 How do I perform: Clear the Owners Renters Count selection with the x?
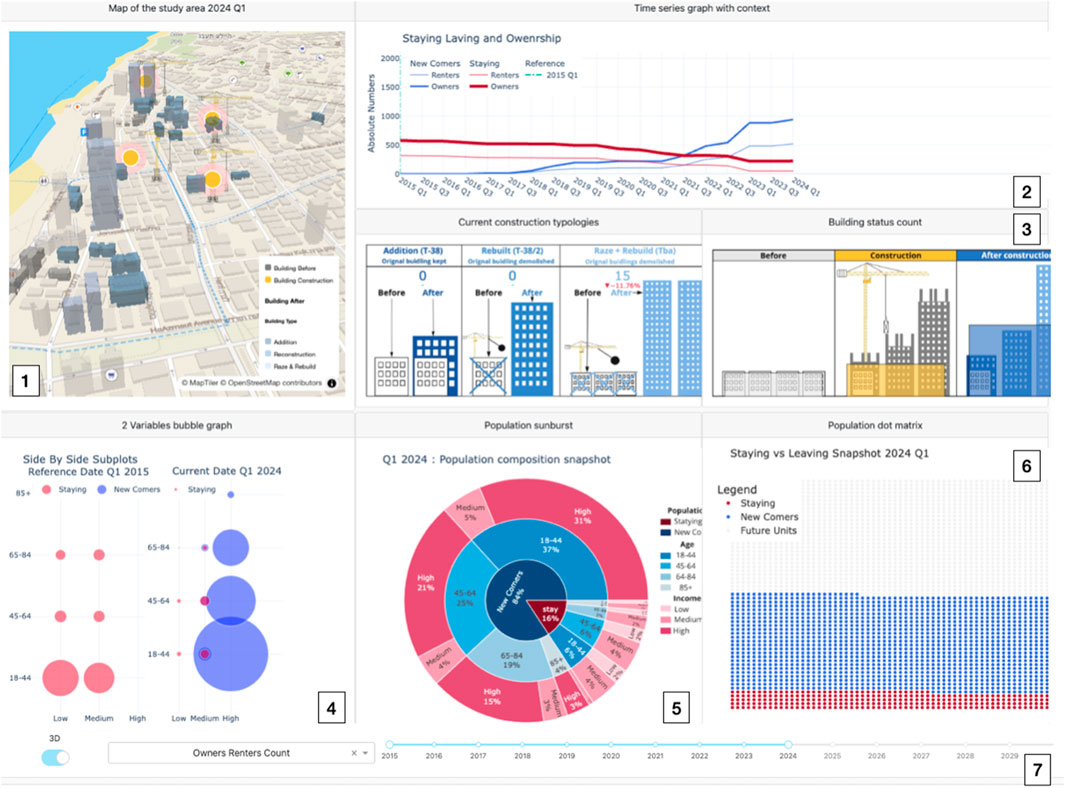354,753
